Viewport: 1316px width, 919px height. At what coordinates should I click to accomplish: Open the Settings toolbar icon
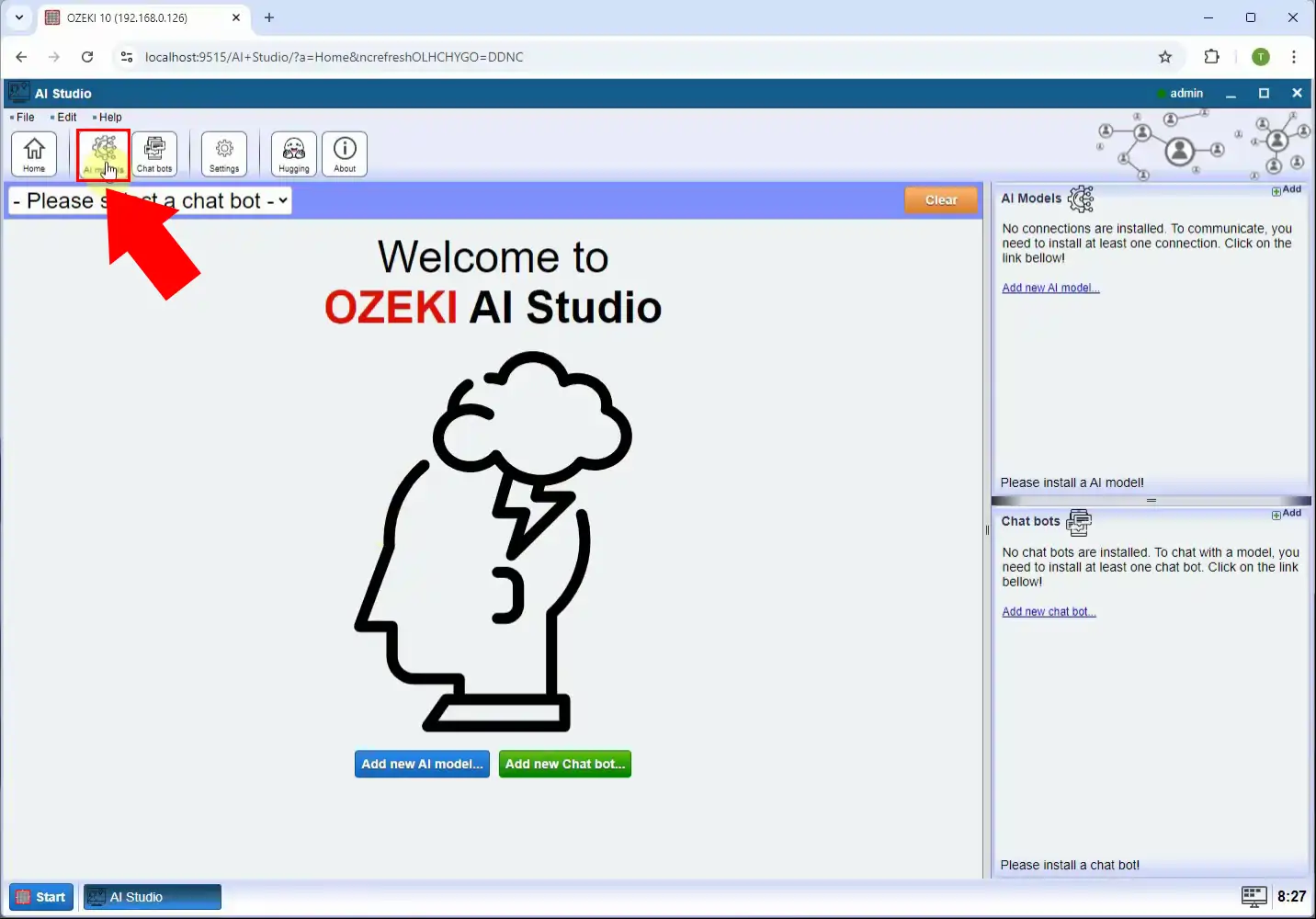224,153
